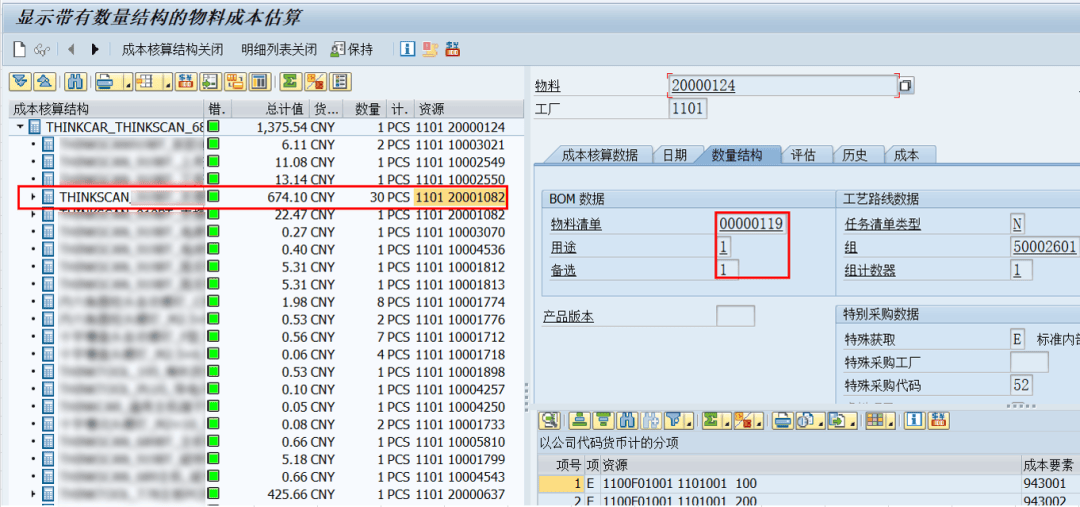Click the details magnifier icon in itemization toolbar
Viewport: 1080px width, 507px height.
click(548, 420)
